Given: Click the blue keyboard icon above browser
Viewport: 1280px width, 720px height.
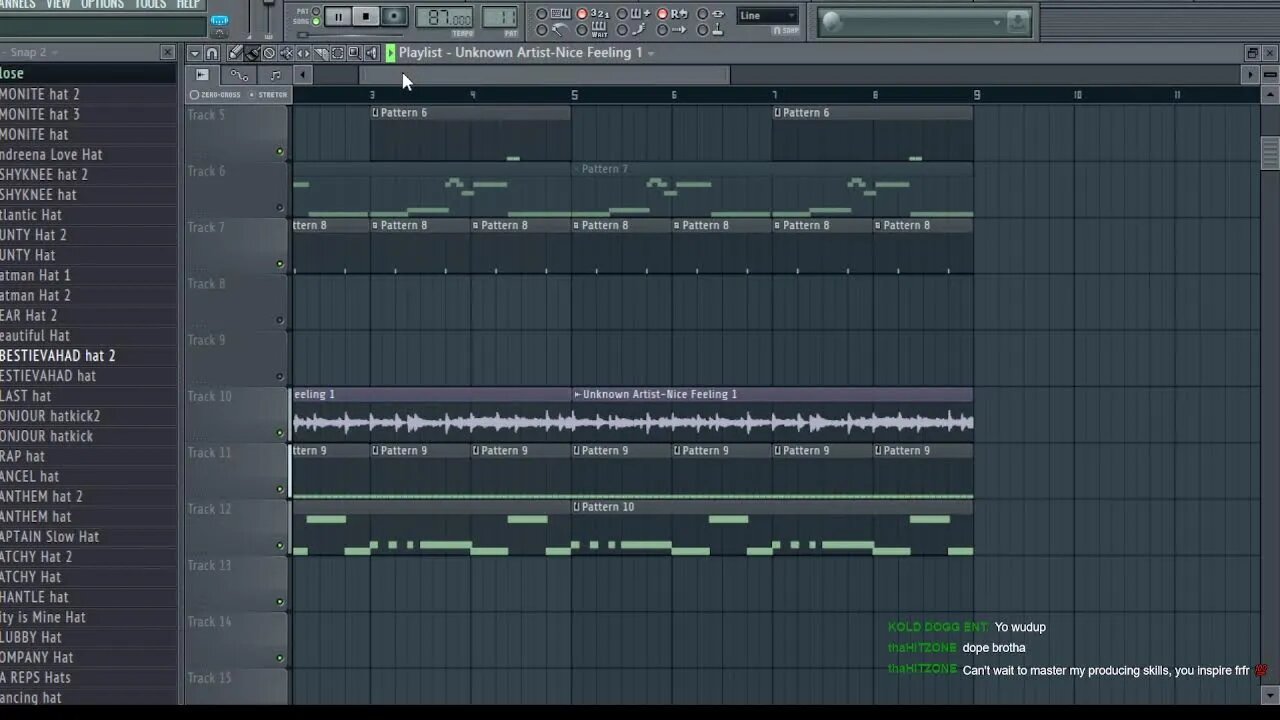Looking at the screenshot, I should [219, 20].
